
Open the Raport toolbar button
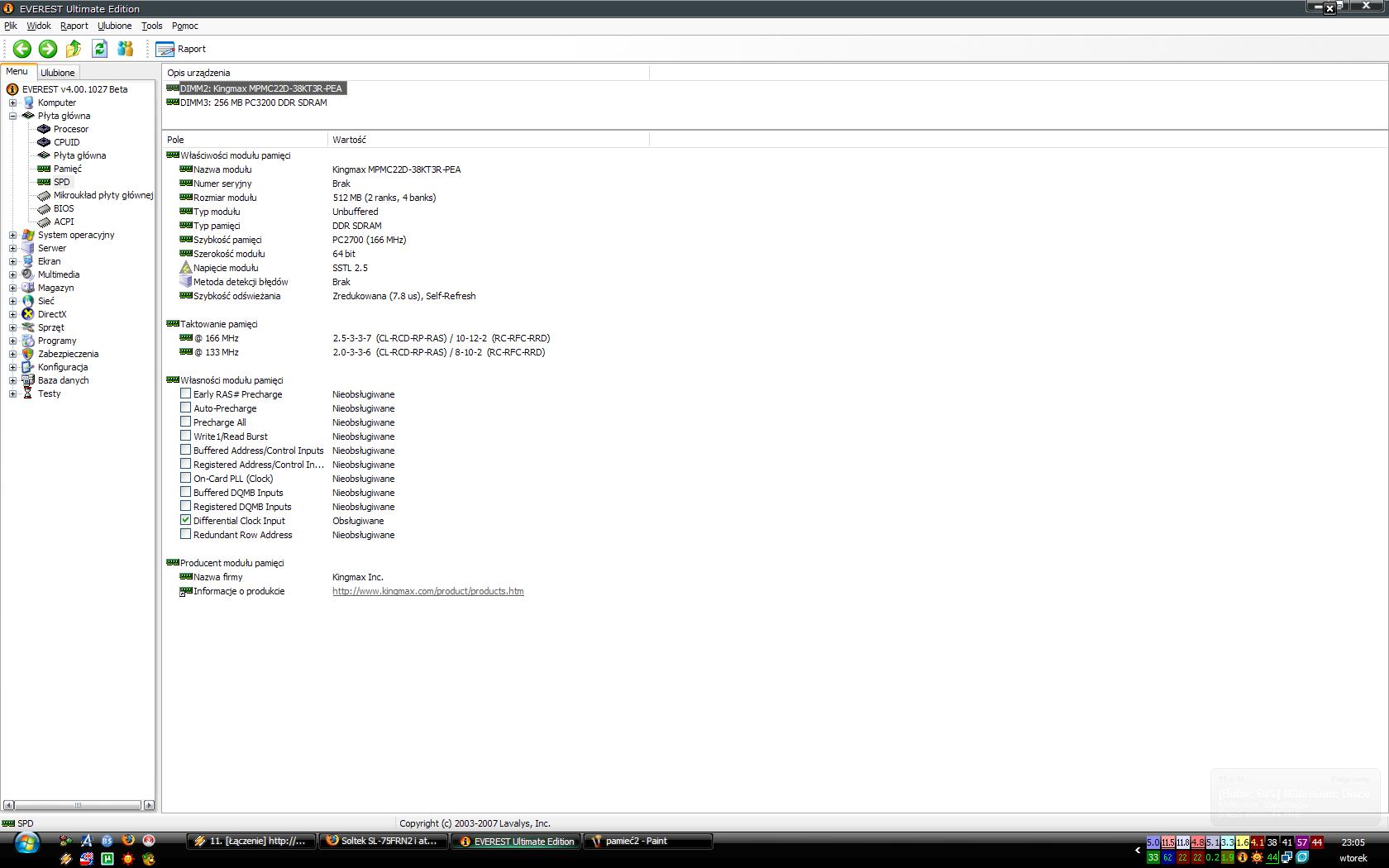click(181, 49)
